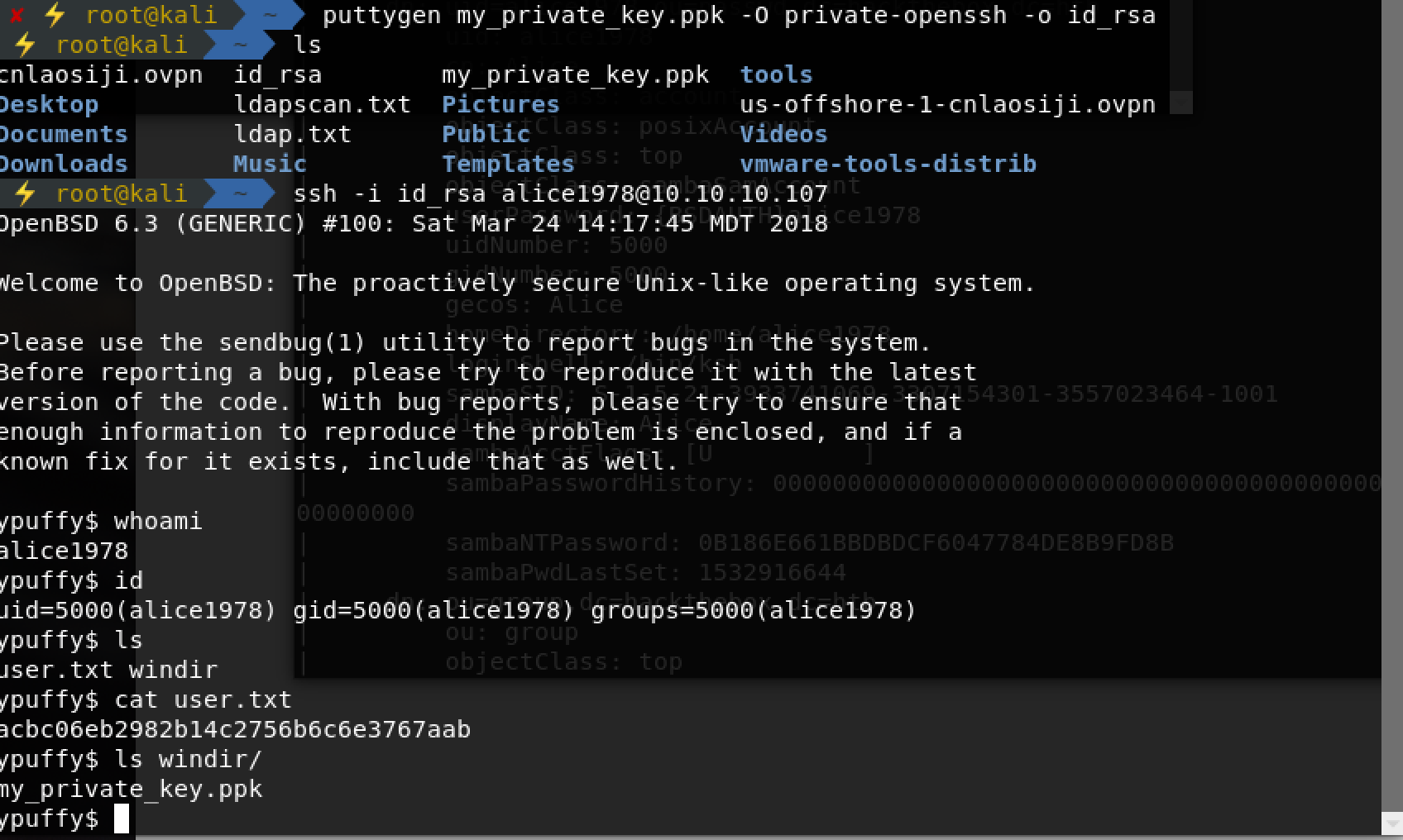Screen dimensions: 1403x840
Task: Click the red X error status icon
Action: point(15,14)
